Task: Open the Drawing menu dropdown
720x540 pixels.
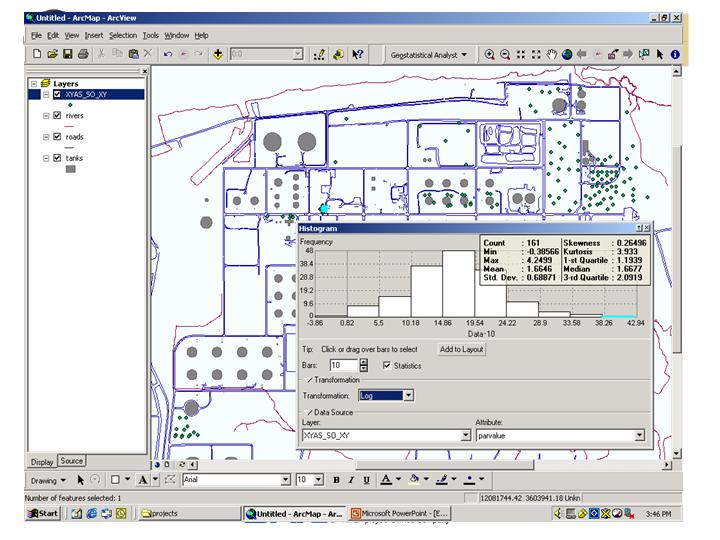Action: [48, 481]
